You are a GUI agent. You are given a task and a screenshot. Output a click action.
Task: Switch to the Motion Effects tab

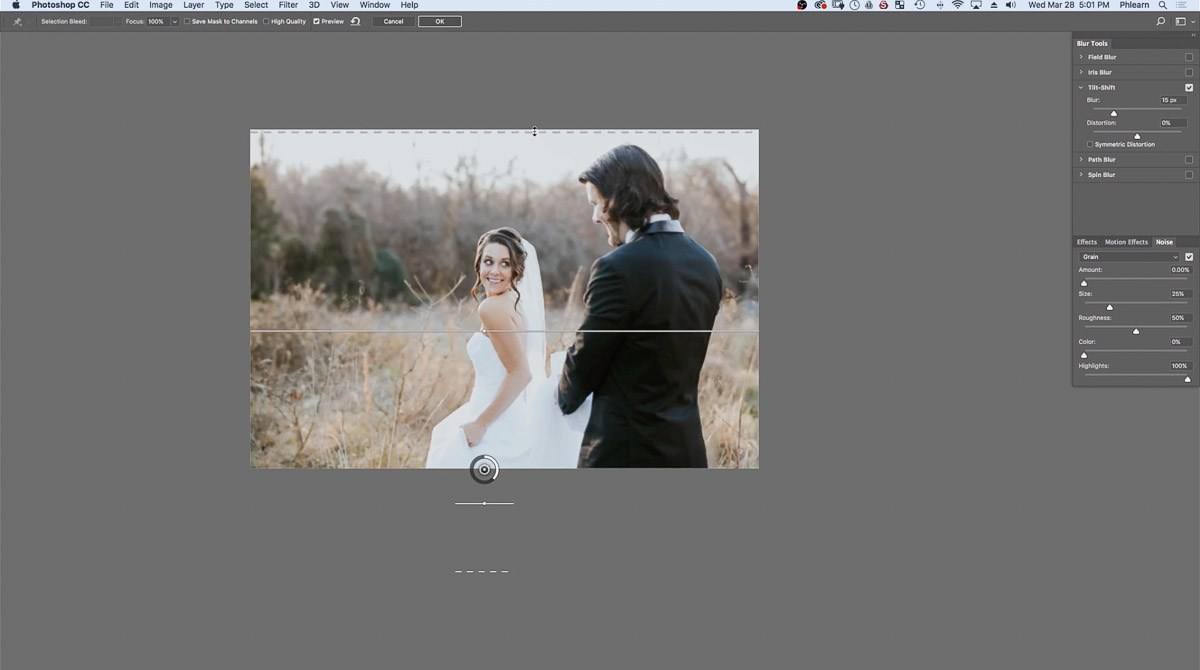[x=1126, y=242]
